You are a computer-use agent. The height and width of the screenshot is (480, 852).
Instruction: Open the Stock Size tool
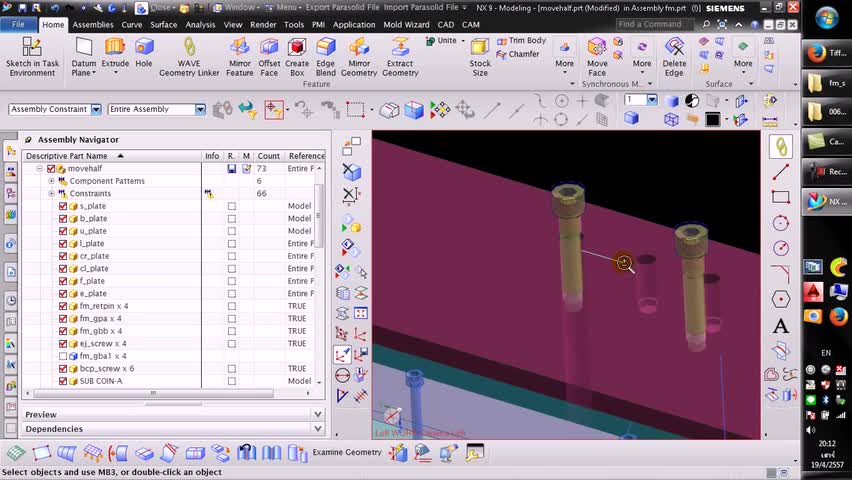click(x=480, y=57)
